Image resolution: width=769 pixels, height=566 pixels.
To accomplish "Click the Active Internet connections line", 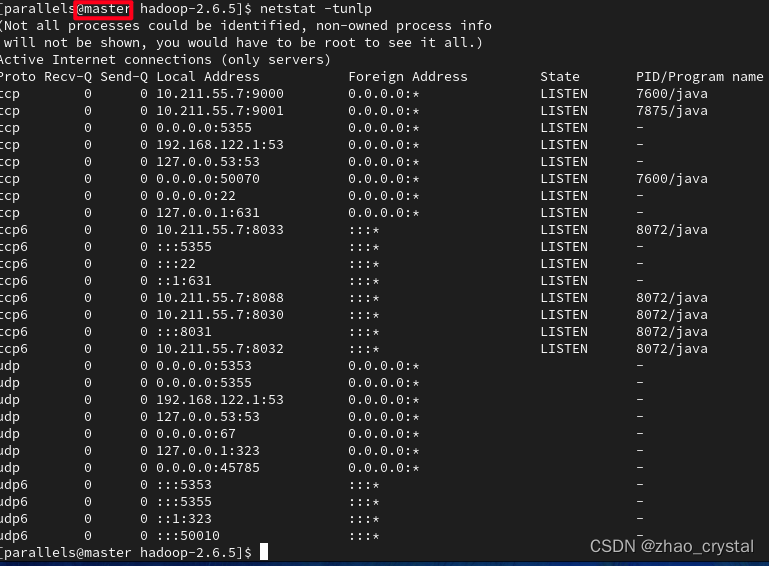I will tap(165, 60).
